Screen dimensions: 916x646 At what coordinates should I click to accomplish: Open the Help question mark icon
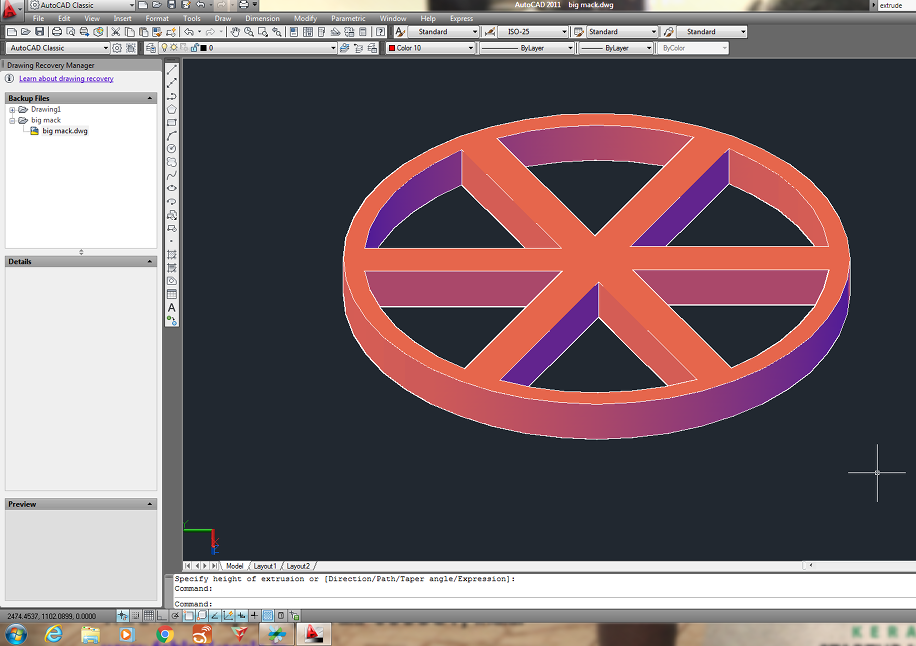(380, 32)
